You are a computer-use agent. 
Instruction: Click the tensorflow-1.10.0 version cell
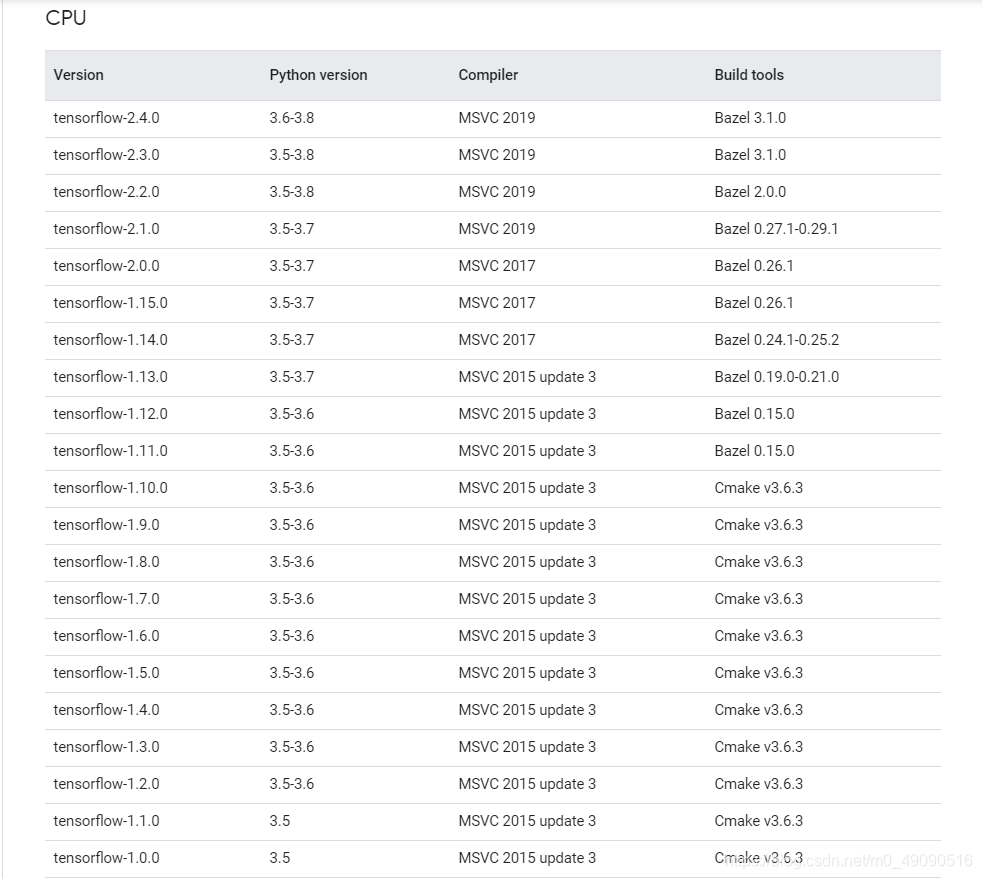tap(110, 488)
